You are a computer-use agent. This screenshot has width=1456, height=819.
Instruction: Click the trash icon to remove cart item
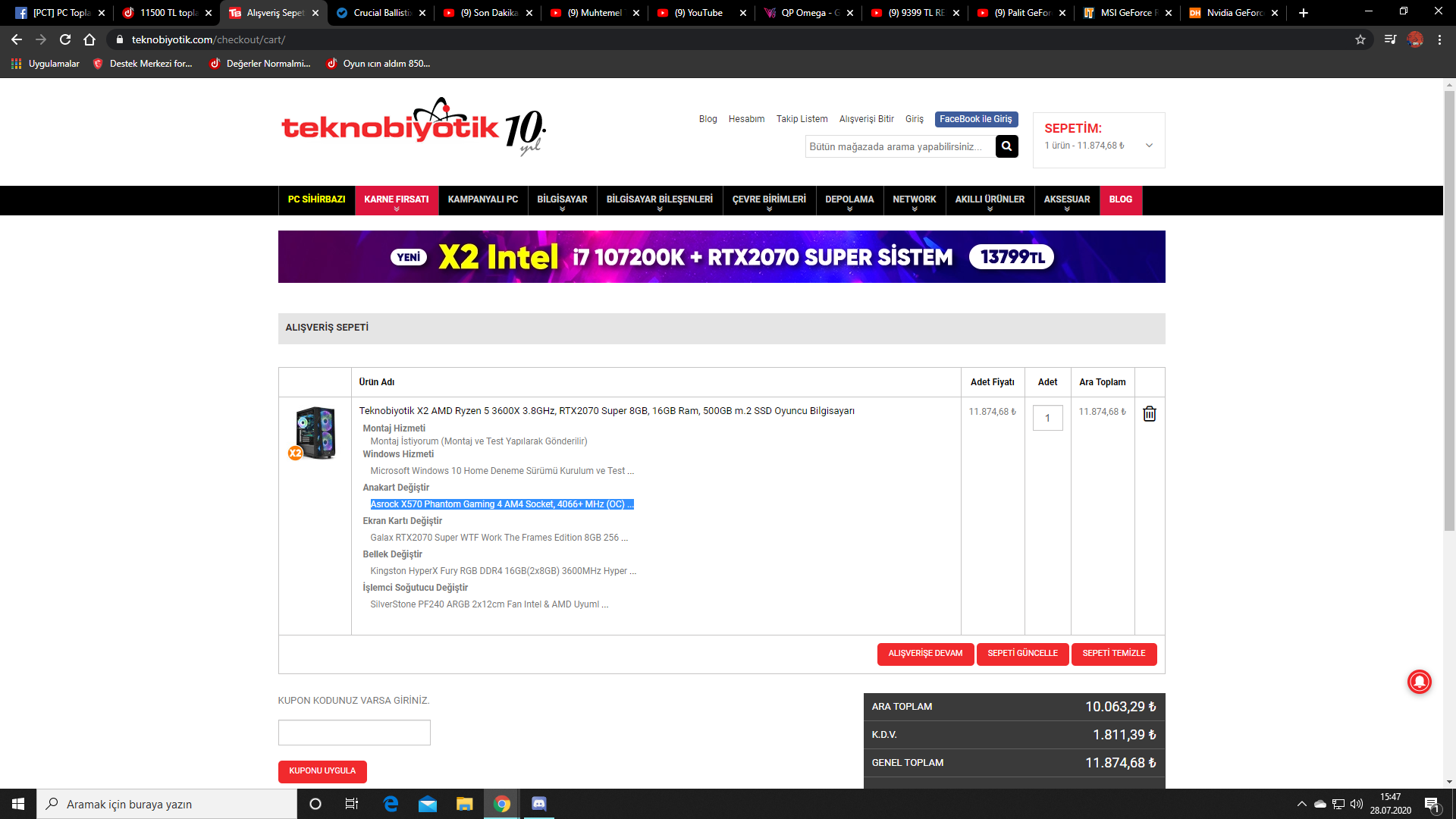point(1150,413)
